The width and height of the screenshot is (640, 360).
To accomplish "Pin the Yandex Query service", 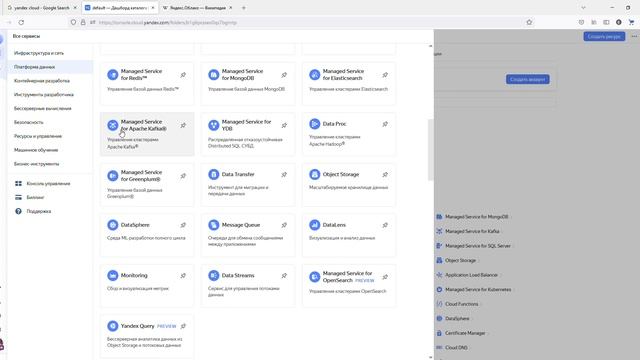I will 183,326.
